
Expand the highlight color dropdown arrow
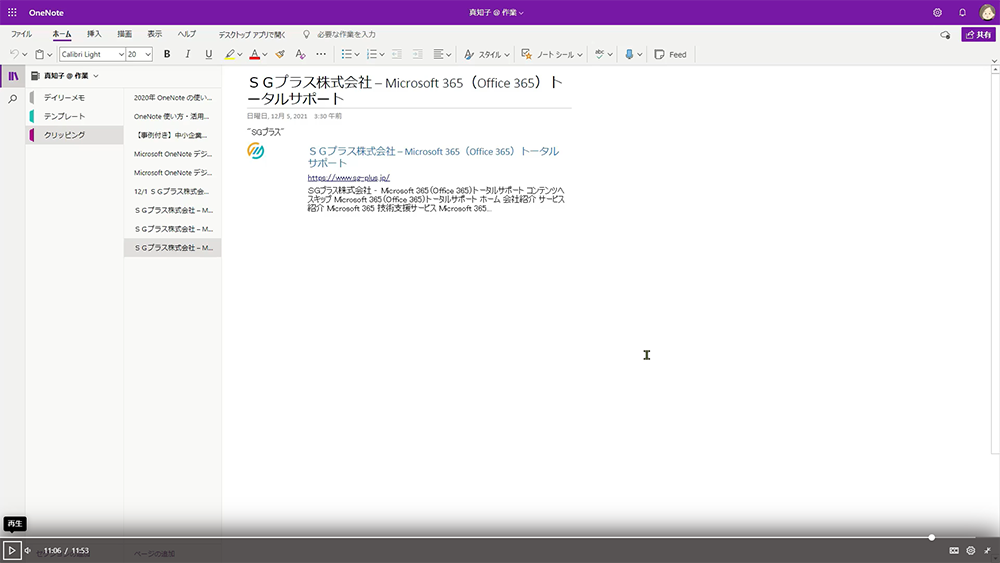click(240, 54)
